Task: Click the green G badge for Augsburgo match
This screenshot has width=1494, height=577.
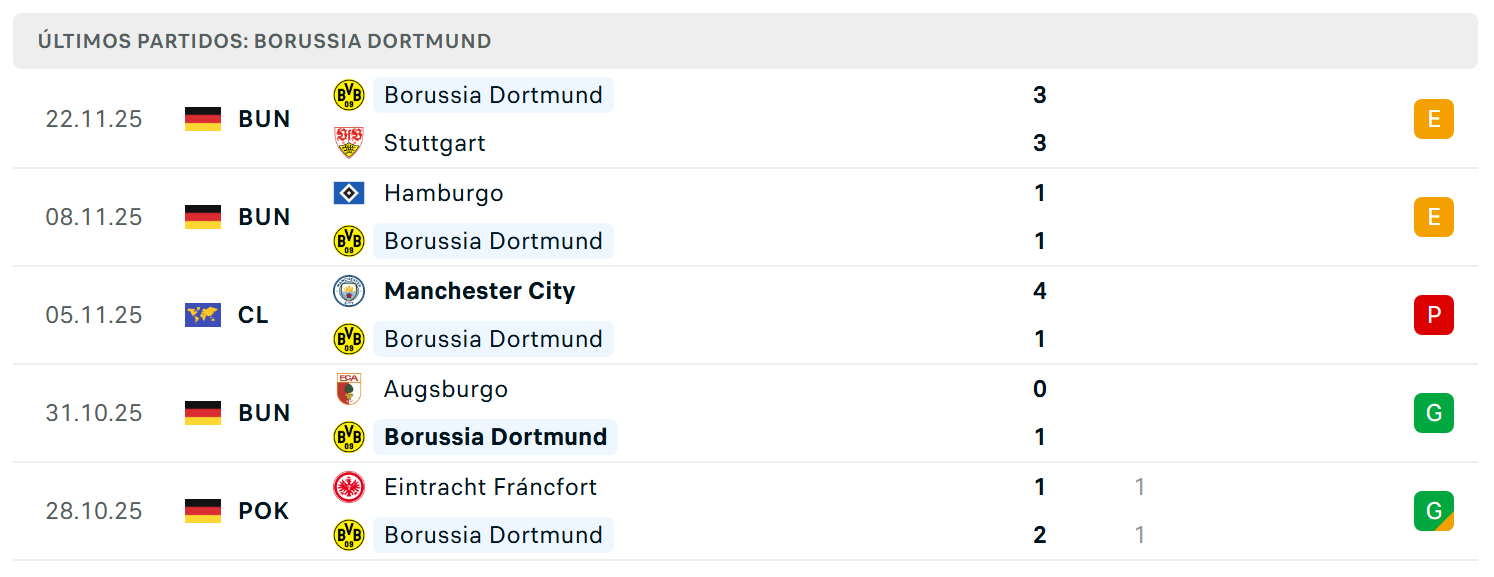Action: pyautogui.click(x=1433, y=413)
